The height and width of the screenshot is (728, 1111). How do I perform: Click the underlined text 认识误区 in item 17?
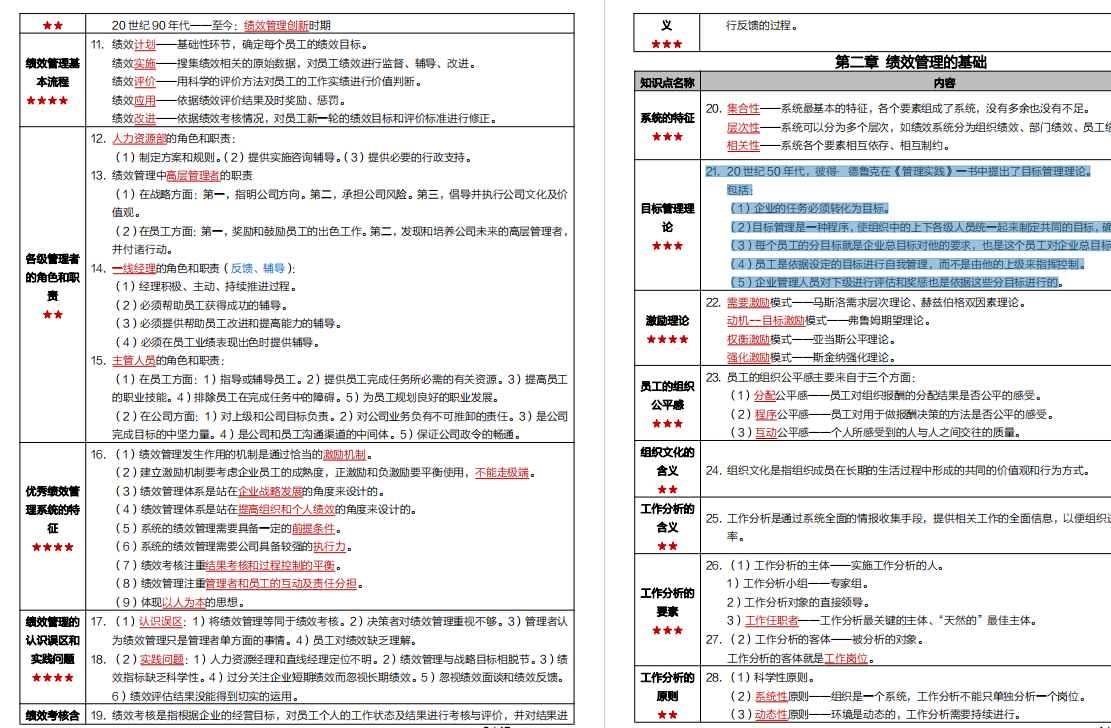click(x=161, y=622)
